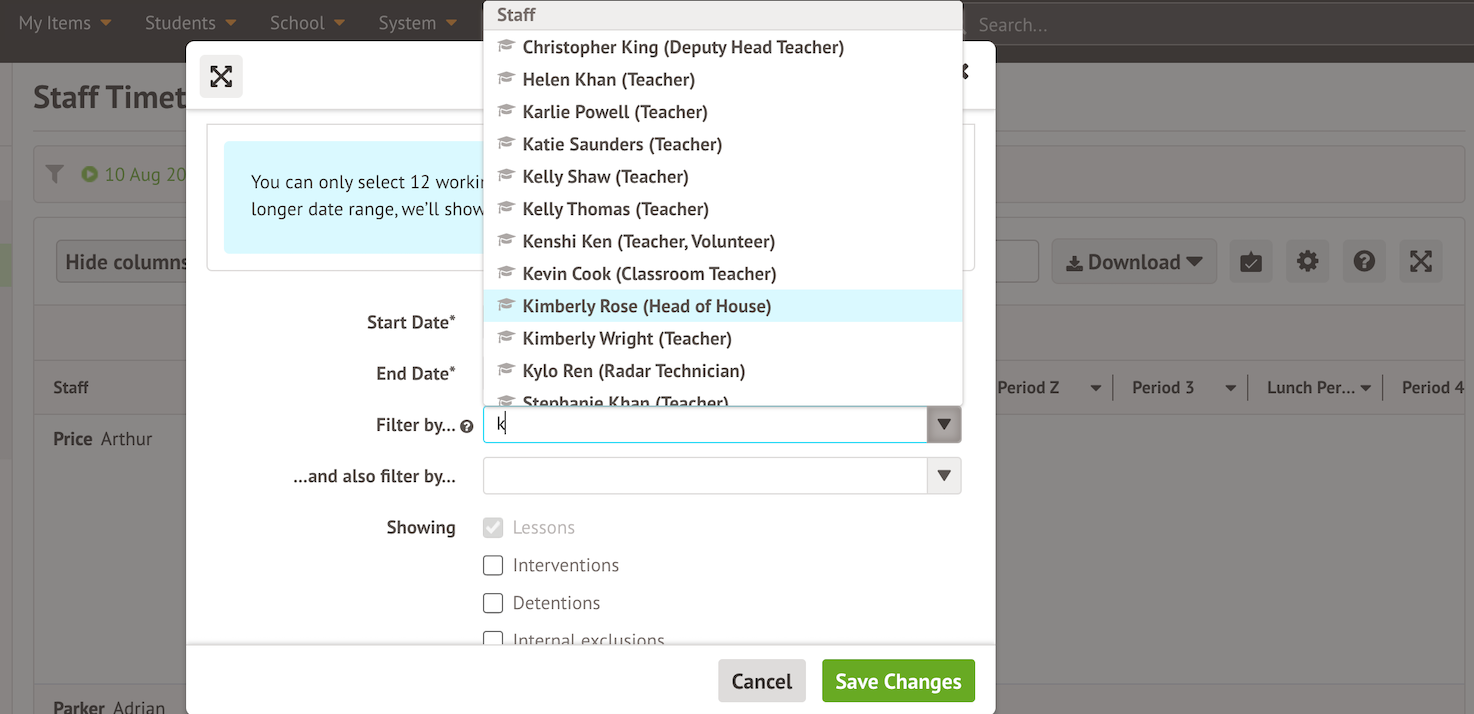Click the calendar check icon
Viewport: 1474px width, 714px height.
pyautogui.click(x=1250, y=262)
